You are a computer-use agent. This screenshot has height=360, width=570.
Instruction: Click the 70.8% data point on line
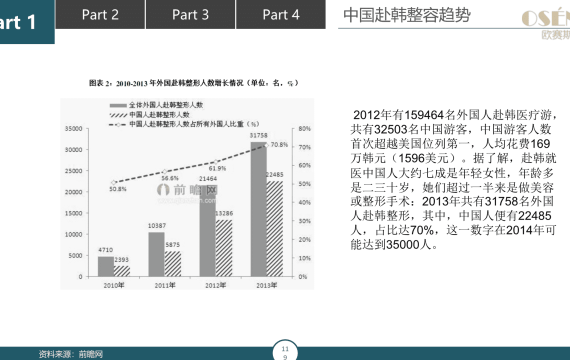[x=266, y=145]
